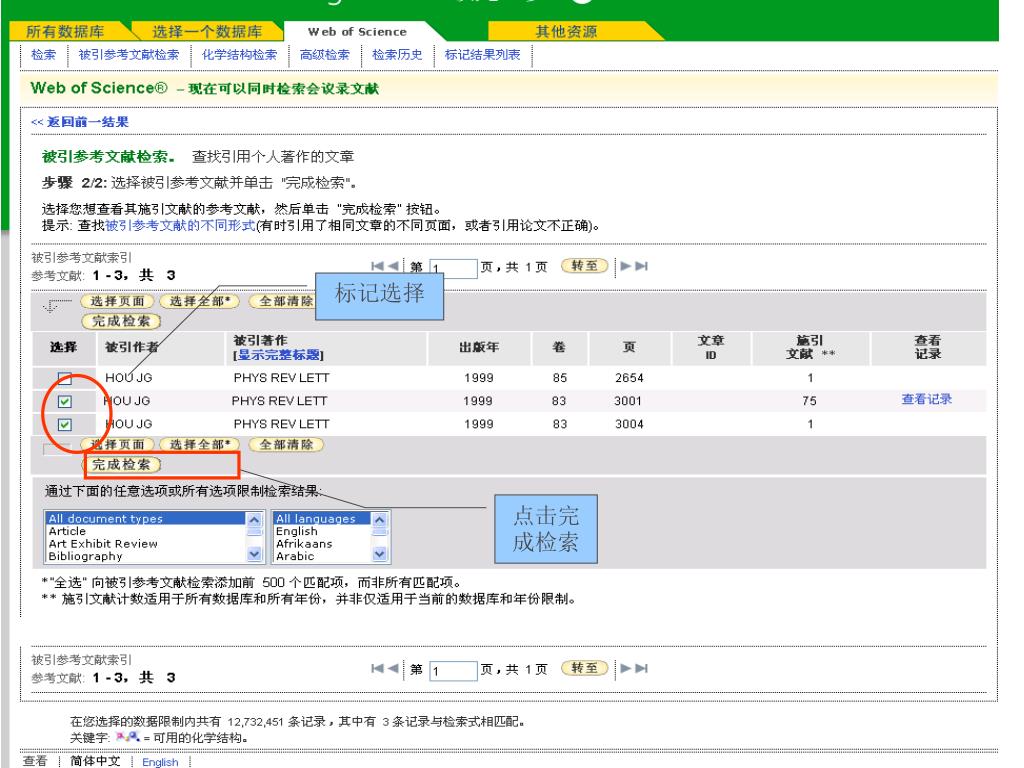Click top 完成检索 button

[x=121, y=321]
